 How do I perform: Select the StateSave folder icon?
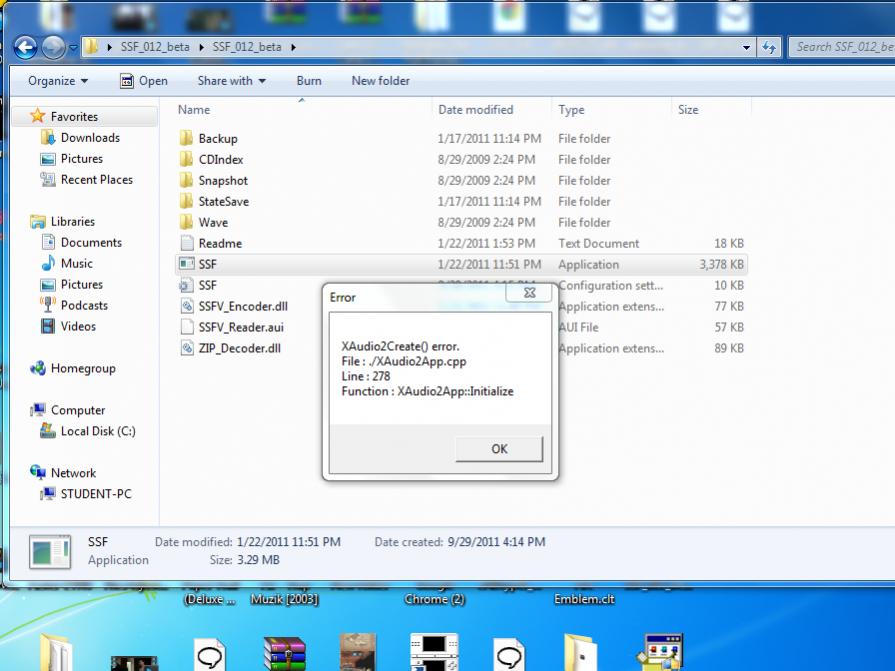click(186, 201)
